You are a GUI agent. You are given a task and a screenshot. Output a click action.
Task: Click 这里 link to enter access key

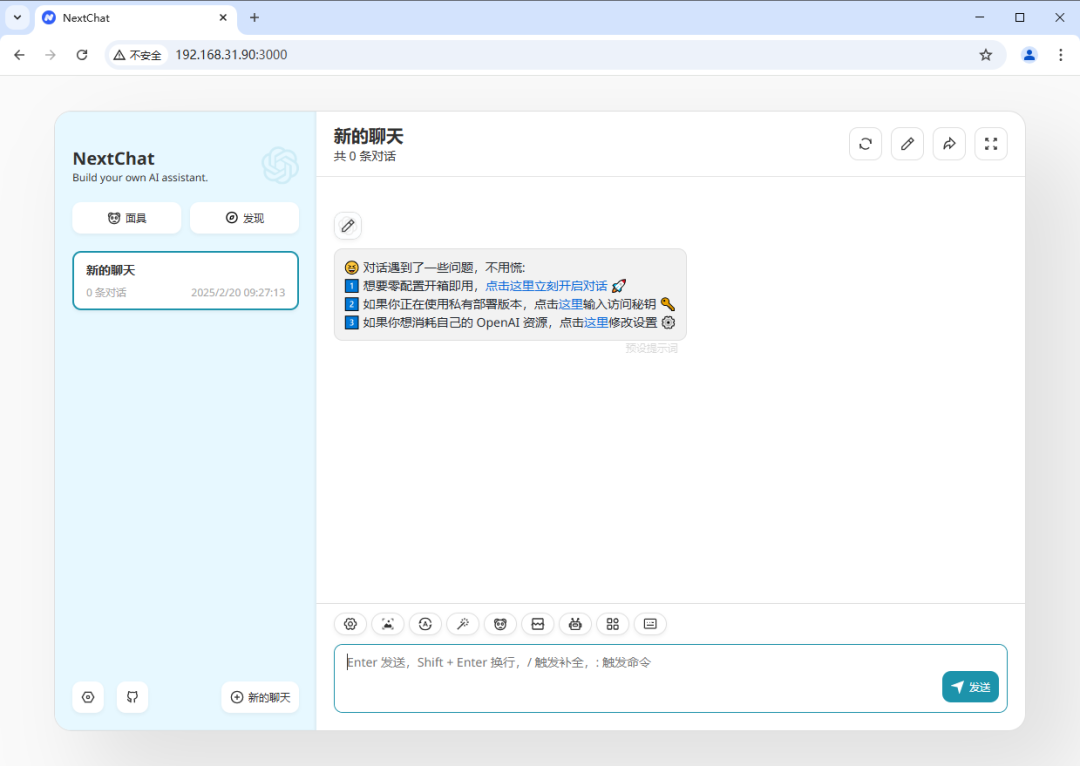571,304
